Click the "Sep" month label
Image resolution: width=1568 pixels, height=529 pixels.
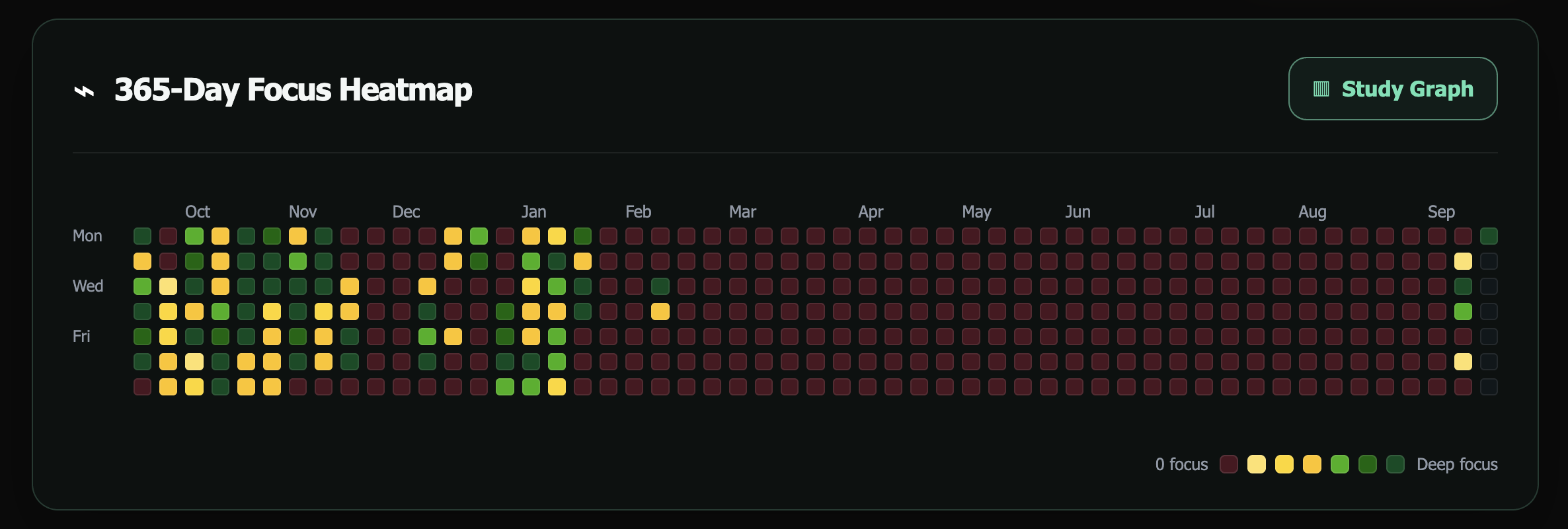click(1441, 212)
